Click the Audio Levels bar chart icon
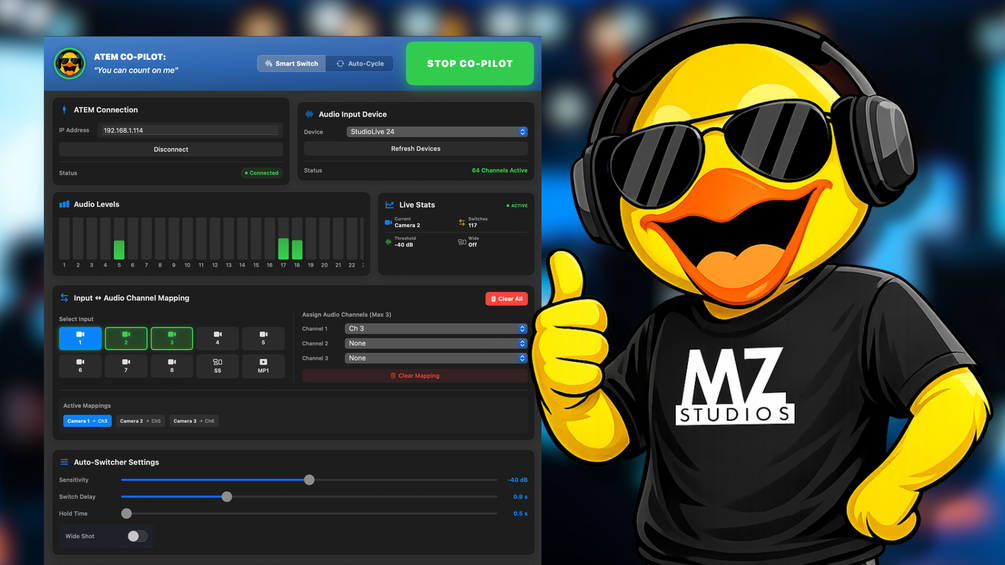Image resolution: width=1005 pixels, height=565 pixels. click(64, 204)
